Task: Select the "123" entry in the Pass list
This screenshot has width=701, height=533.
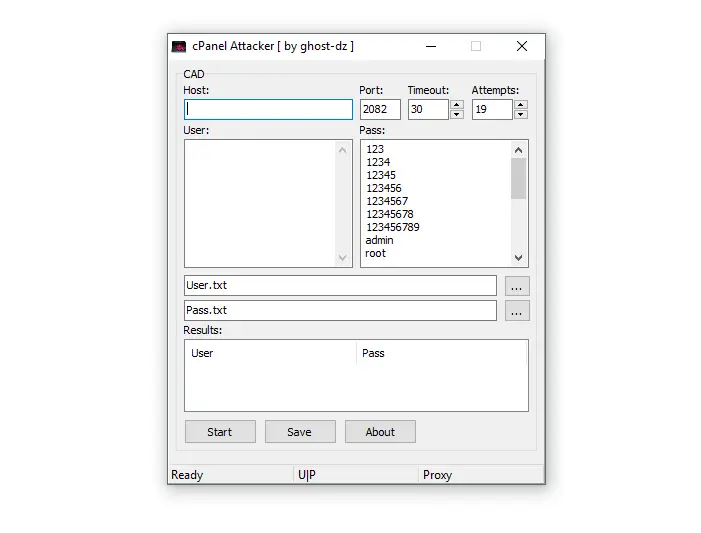Action: point(375,149)
